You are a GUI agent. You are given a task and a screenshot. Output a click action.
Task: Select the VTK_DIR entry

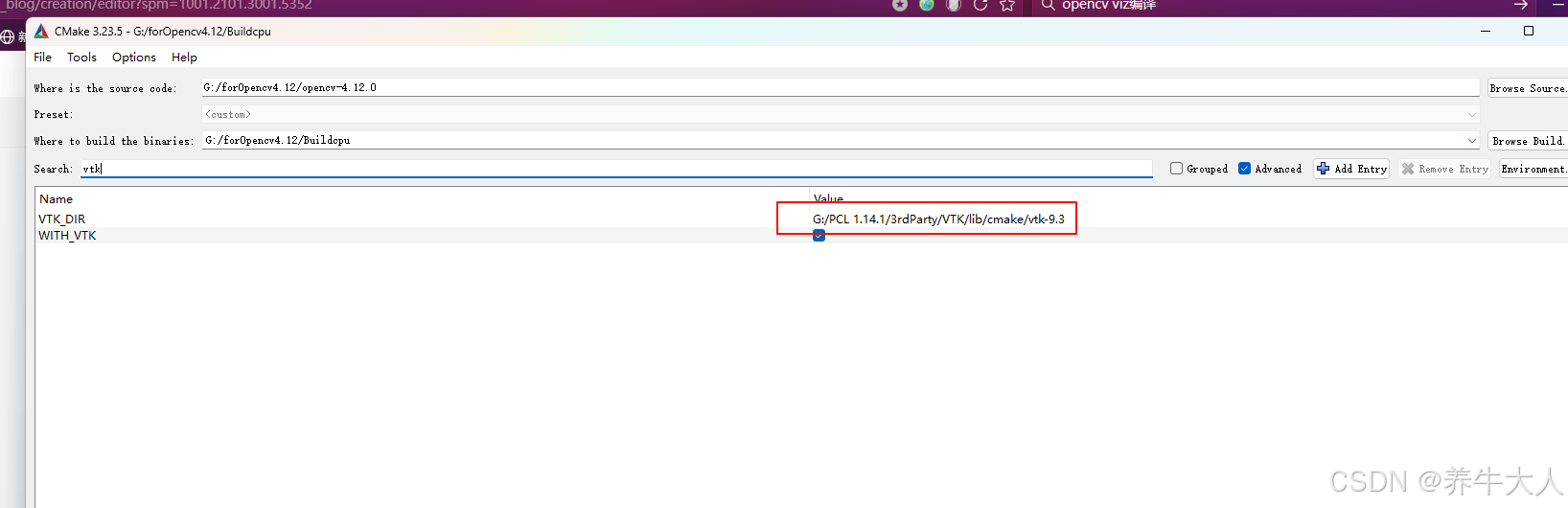[x=61, y=219]
